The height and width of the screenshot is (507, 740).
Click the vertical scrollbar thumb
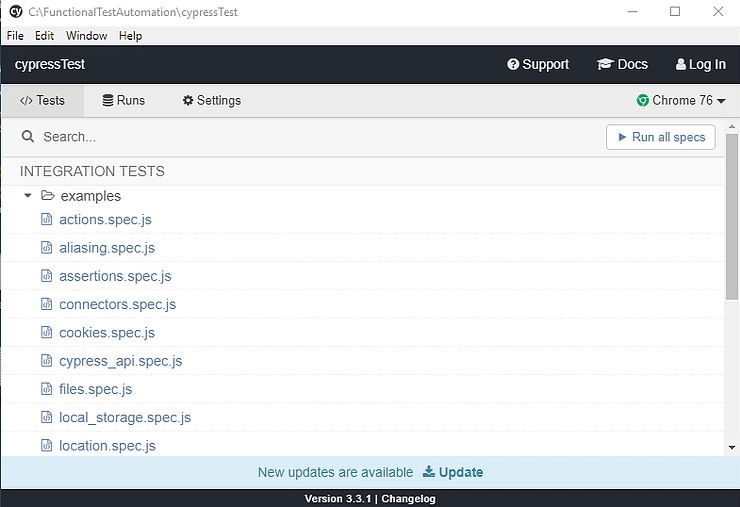[732, 217]
